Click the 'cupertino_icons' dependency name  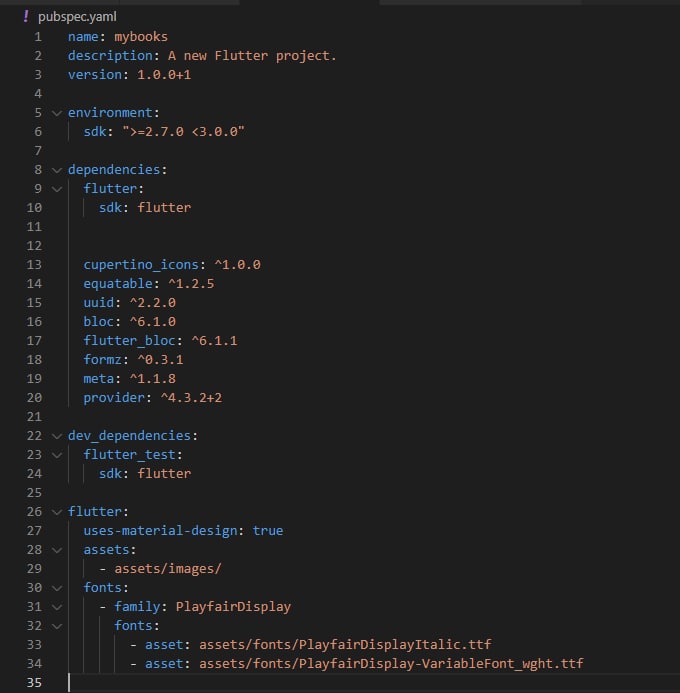[141, 265]
